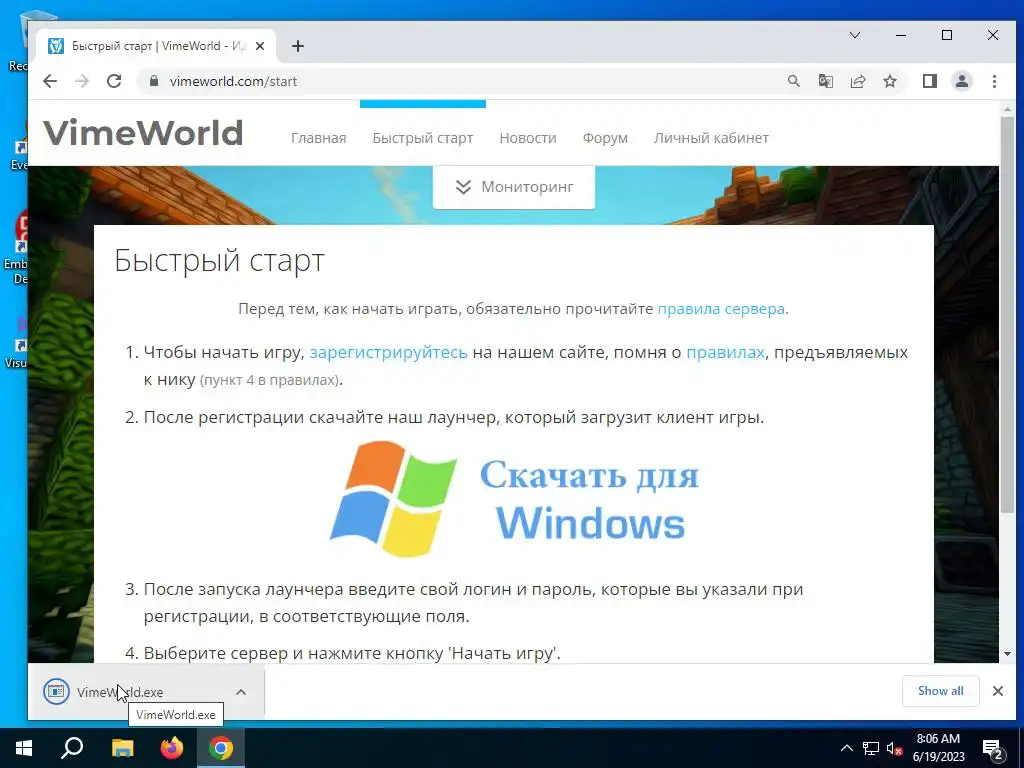This screenshot has height=768, width=1024.
Task: Open the notification center icon
Action: coord(993,750)
